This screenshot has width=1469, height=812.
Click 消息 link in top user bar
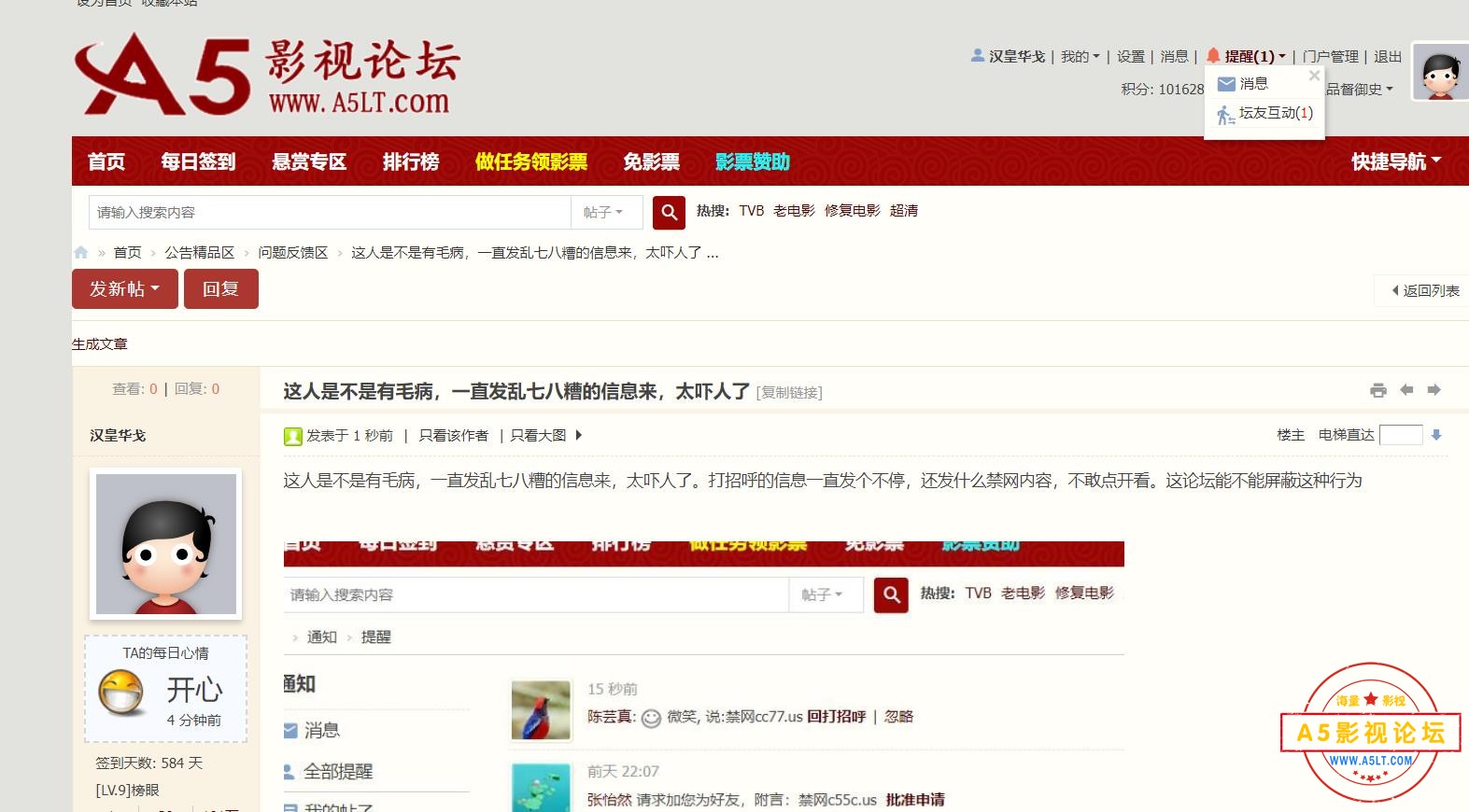(x=1175, y=56)
